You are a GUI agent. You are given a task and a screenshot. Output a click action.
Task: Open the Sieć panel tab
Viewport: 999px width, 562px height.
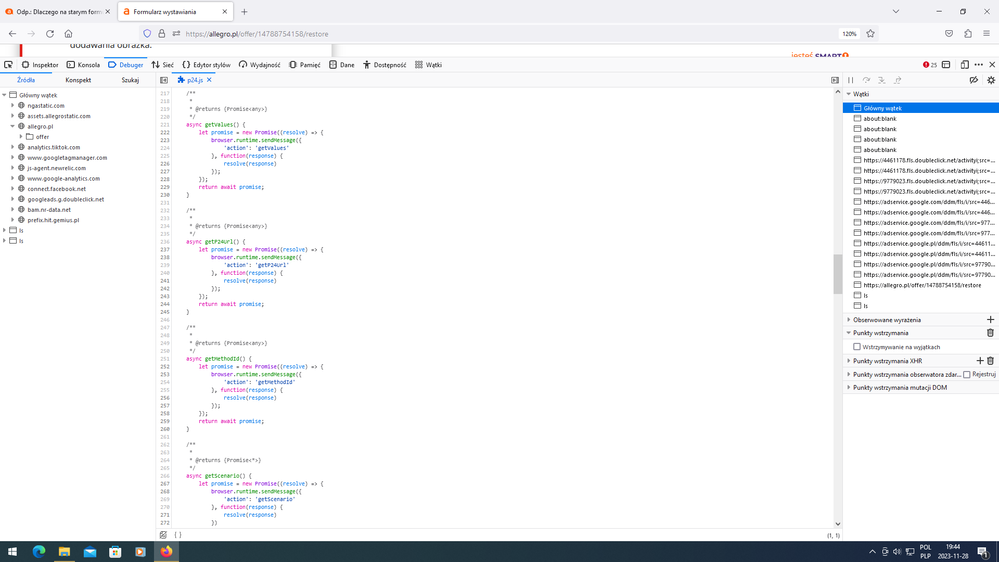[x=162, y=64]
